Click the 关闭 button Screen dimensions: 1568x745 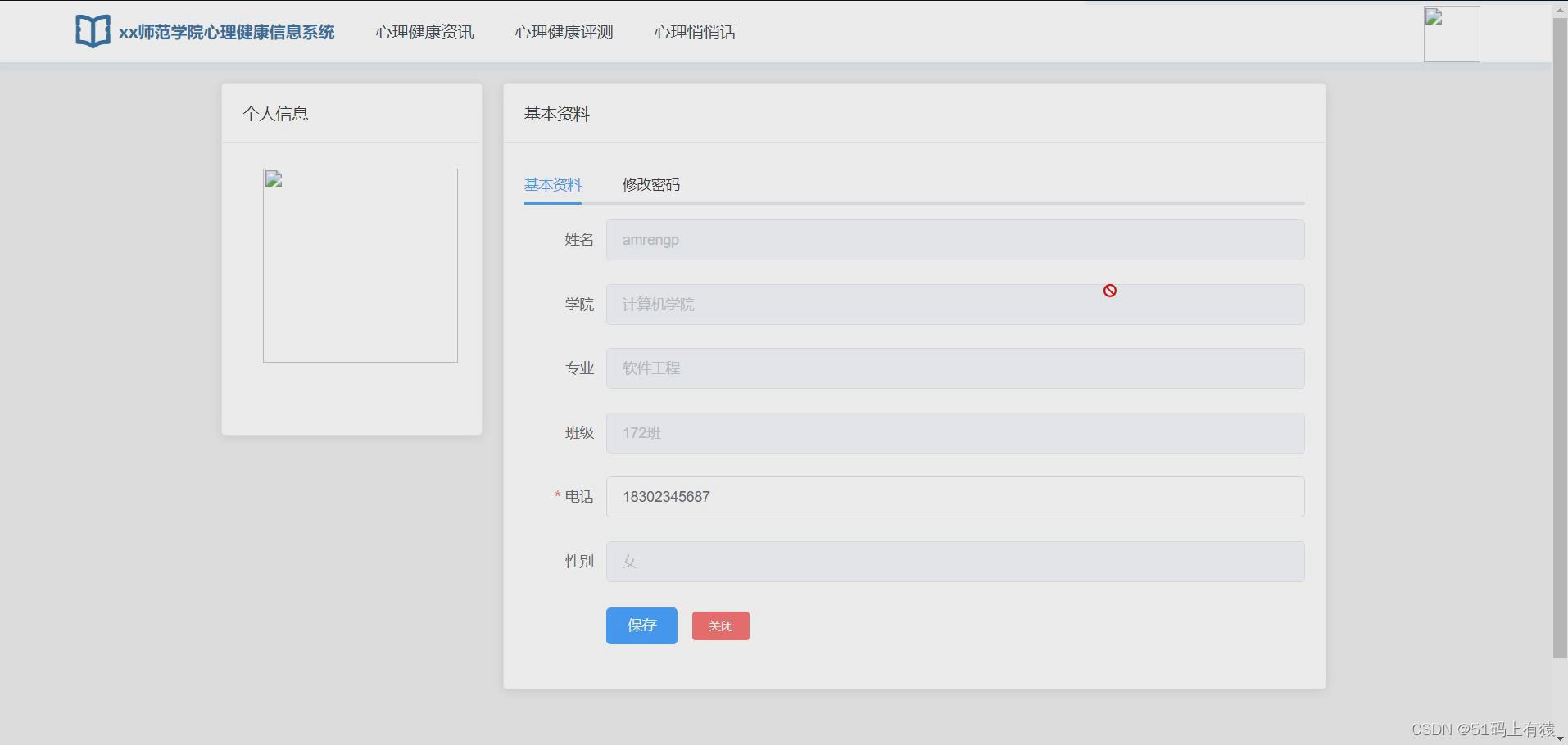tap(720, 625)
